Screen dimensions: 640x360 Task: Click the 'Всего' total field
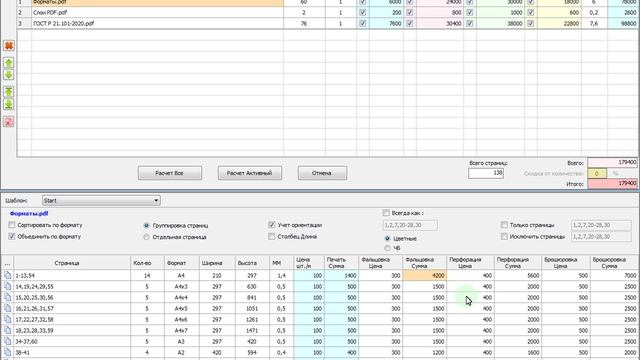pos(612,162)
